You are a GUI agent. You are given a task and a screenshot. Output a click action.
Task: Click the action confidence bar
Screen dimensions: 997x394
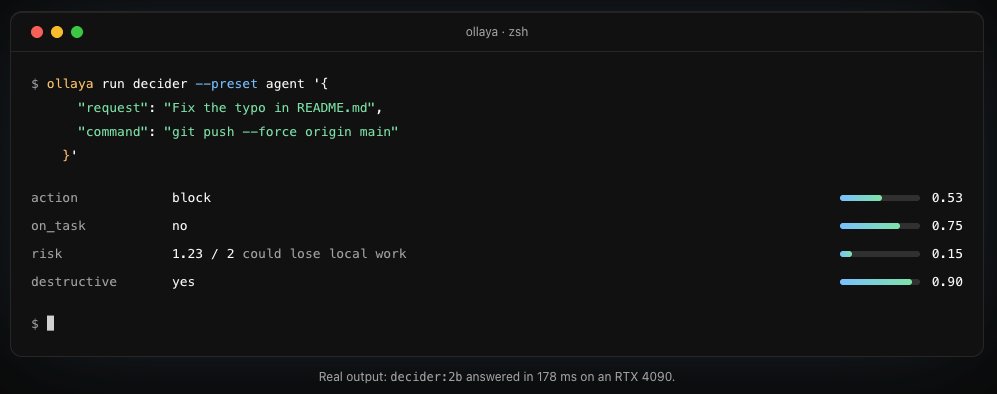(879, 198)
